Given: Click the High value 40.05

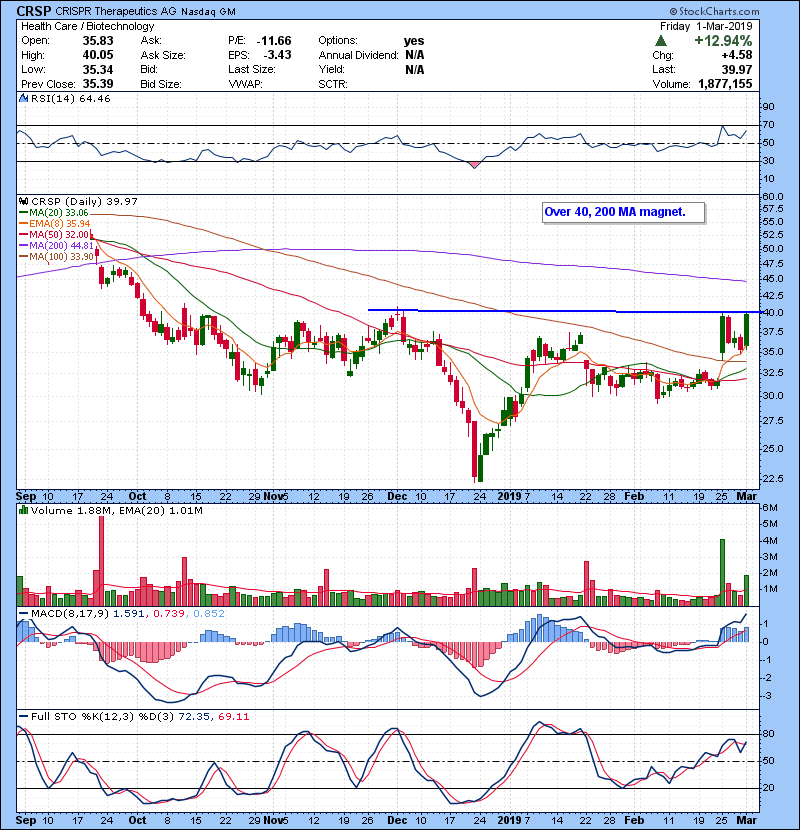Looking at the screenshot, I should tap(98, 55).
